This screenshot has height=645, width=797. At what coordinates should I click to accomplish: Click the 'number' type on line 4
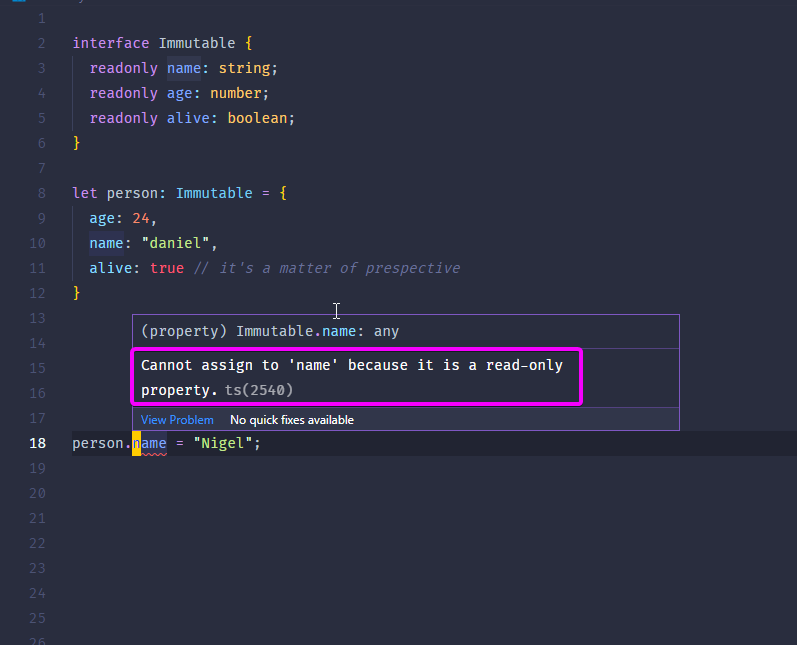point(235,93)
